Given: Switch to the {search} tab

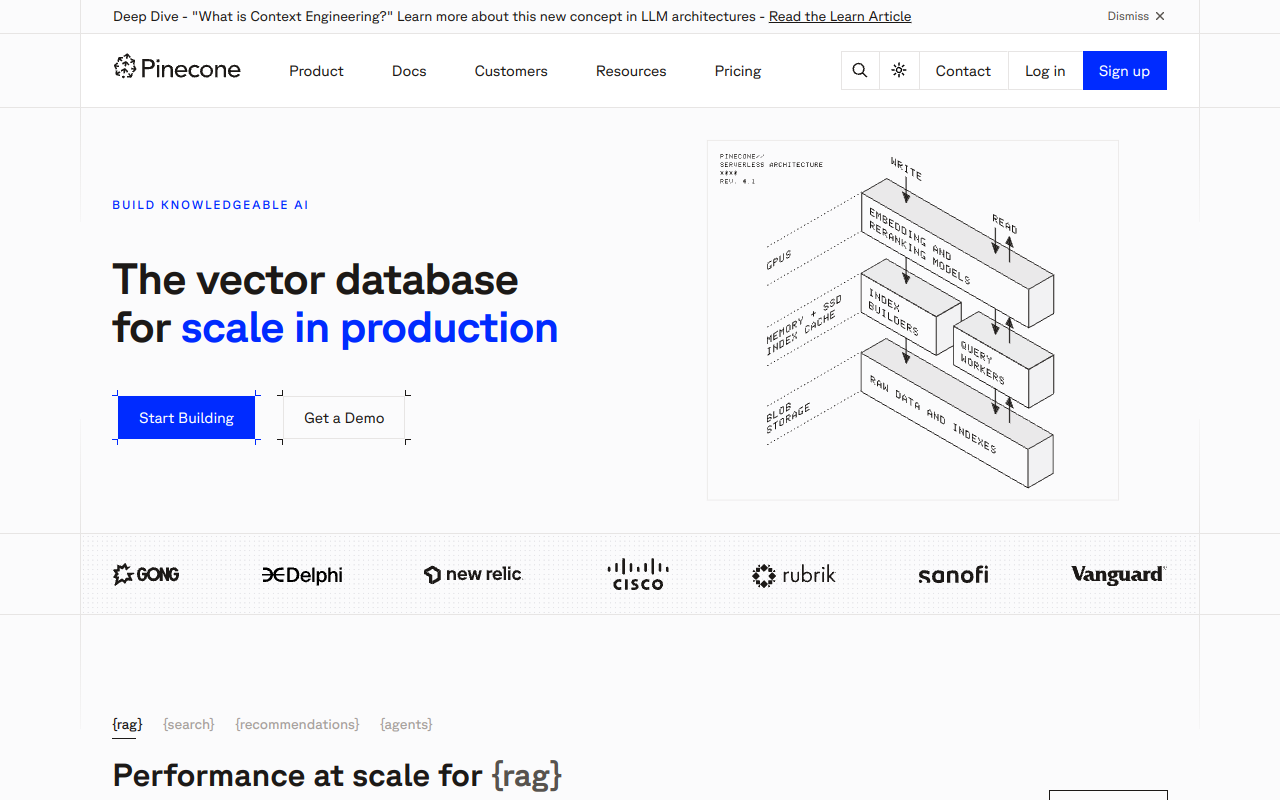Looking at the screenshot, I should [188, 724].
